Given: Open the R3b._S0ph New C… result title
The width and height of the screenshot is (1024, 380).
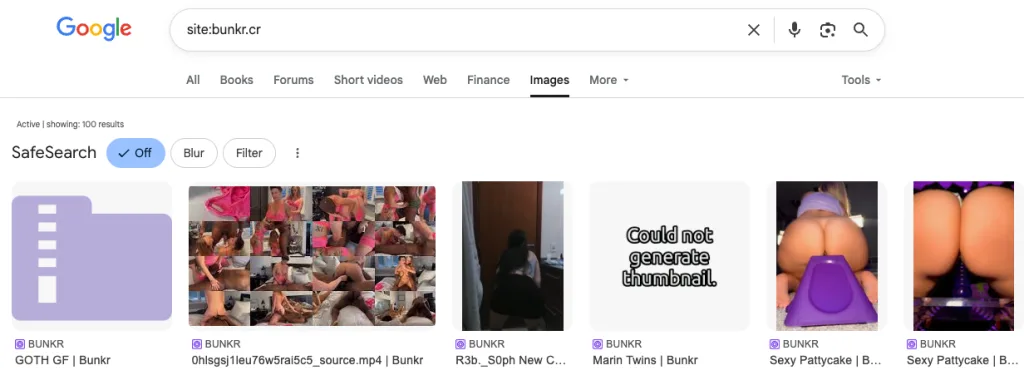Looking at the screenshot, I should pyautogui.click(x=510, y=360).
